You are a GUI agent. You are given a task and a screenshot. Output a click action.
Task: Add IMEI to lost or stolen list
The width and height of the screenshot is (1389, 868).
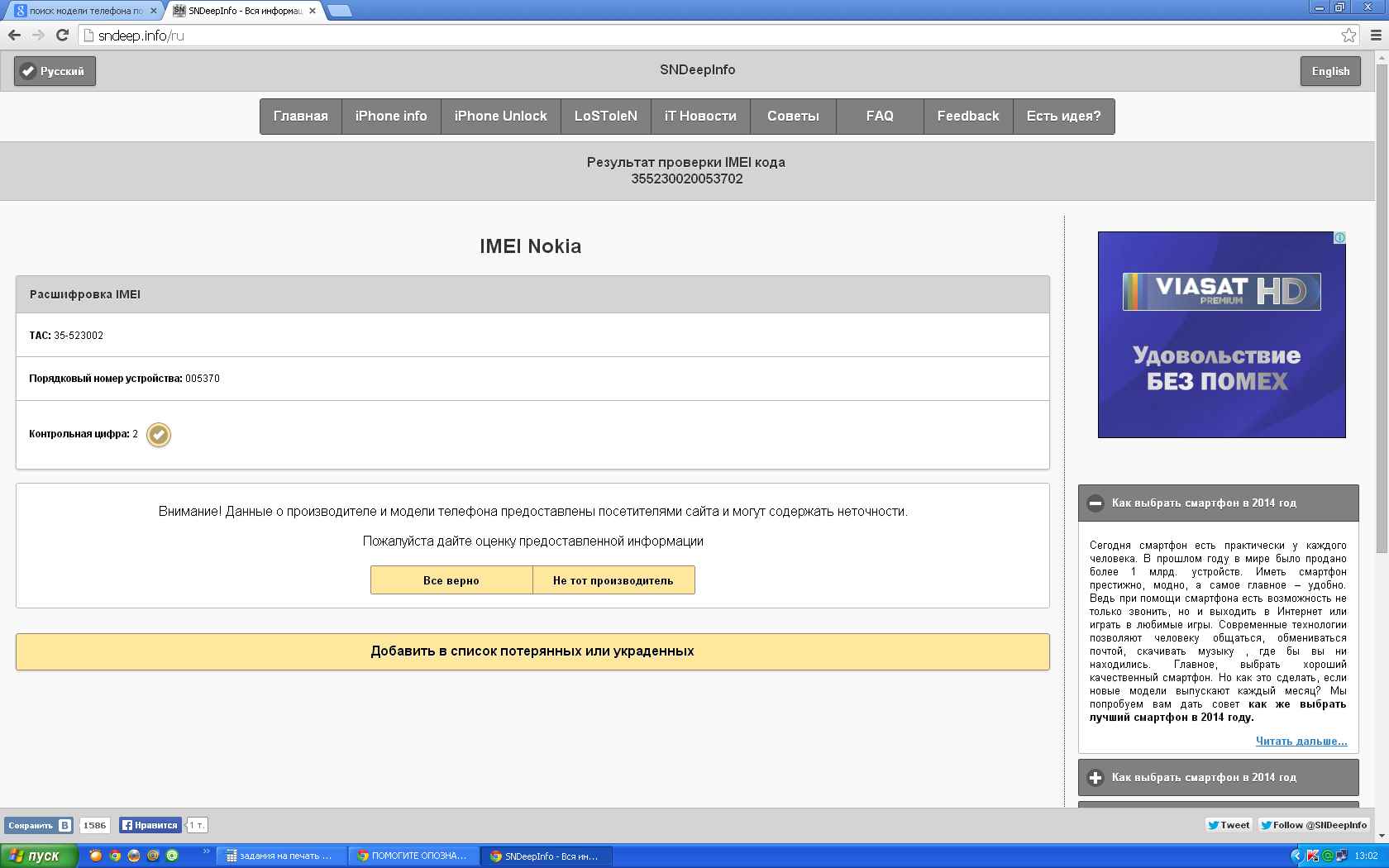coord(532,651)
